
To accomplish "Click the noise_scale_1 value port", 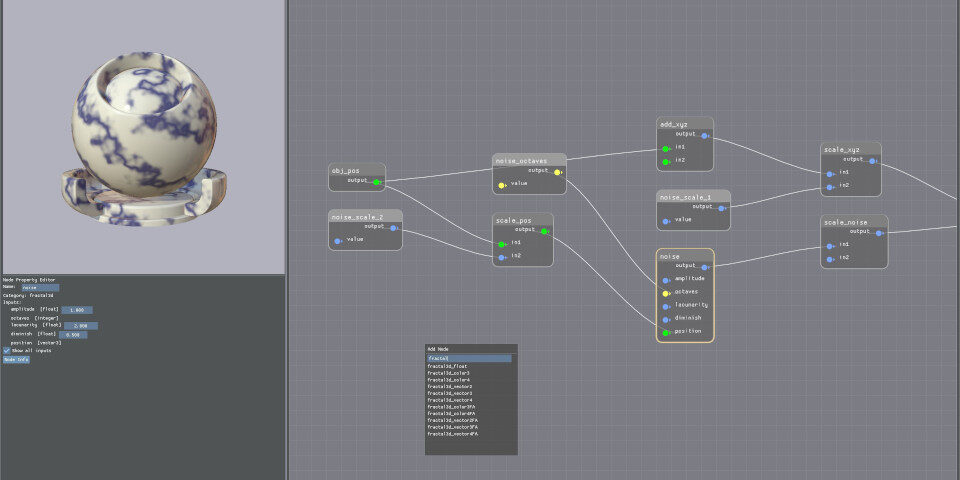I will [666, 220].
